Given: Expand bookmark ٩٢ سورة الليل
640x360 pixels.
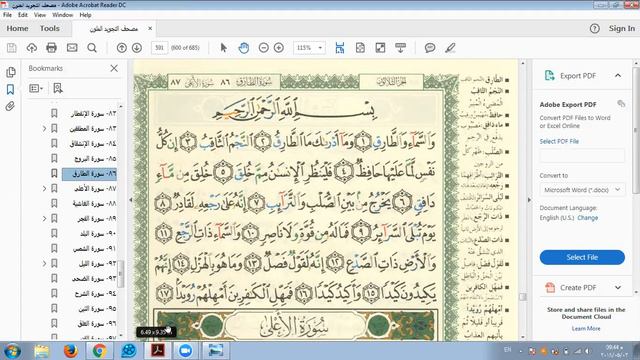Looking at the screenshot, I should 44,264.
